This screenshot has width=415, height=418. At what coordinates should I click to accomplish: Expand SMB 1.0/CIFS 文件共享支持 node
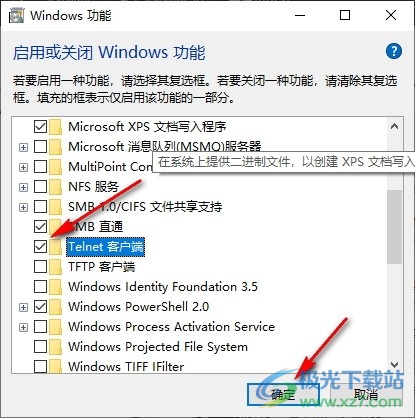(23, 207)
